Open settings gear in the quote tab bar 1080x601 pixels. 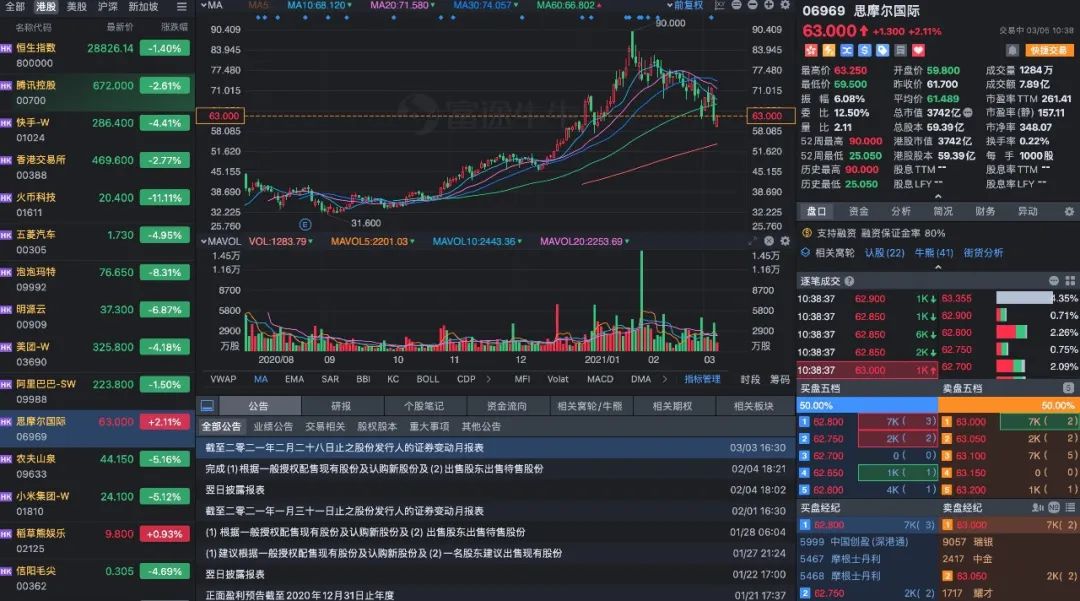1069,211
